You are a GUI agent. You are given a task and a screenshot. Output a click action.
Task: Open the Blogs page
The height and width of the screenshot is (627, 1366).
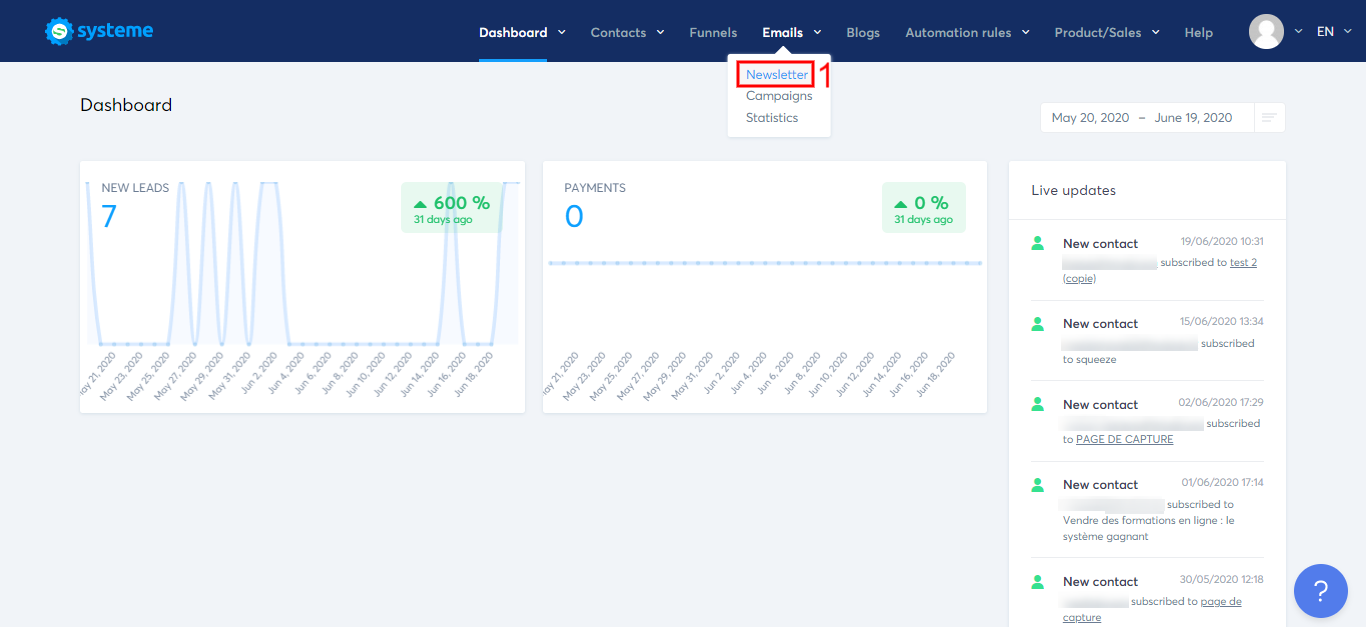point(863,32)
